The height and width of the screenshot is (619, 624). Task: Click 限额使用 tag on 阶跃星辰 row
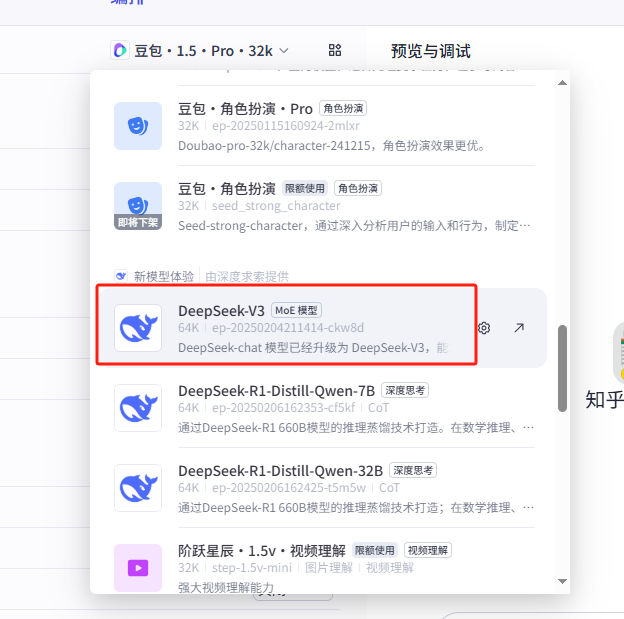(x=375, y=551)
